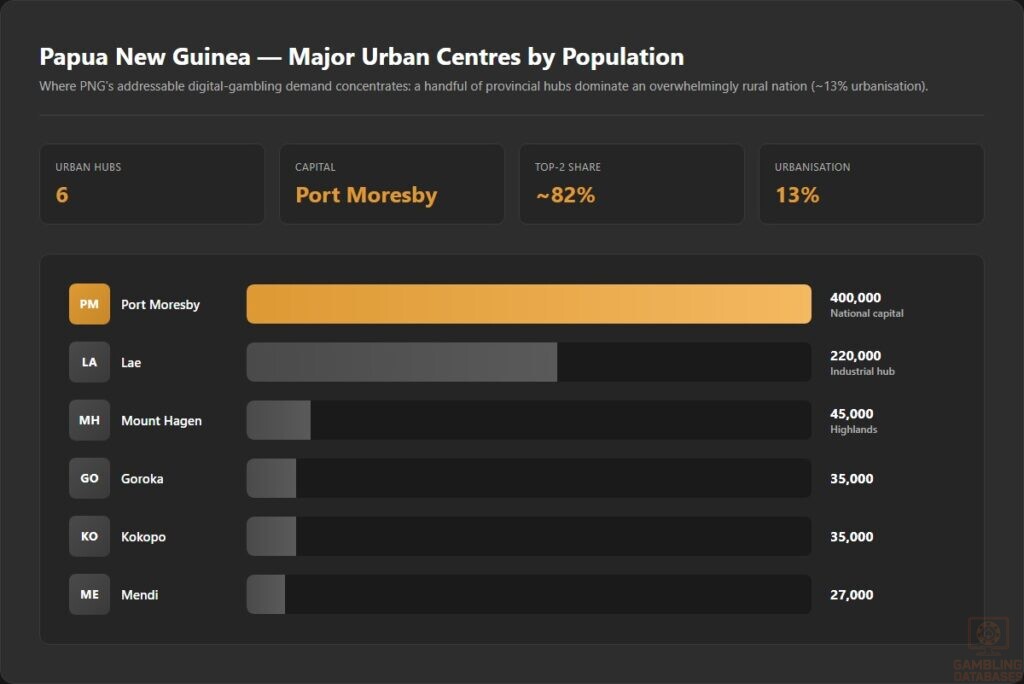
Task: Click Kokopo's '35,000' value
Action: click(852, 537)
